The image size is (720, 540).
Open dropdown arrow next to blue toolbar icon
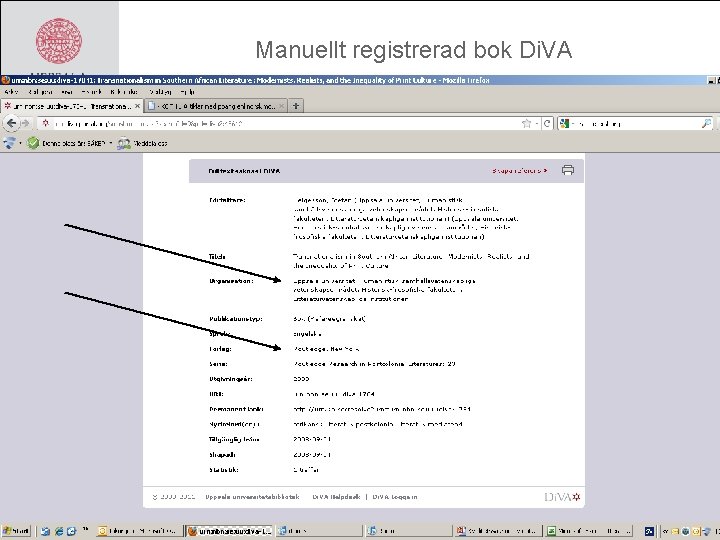point(20,143)
